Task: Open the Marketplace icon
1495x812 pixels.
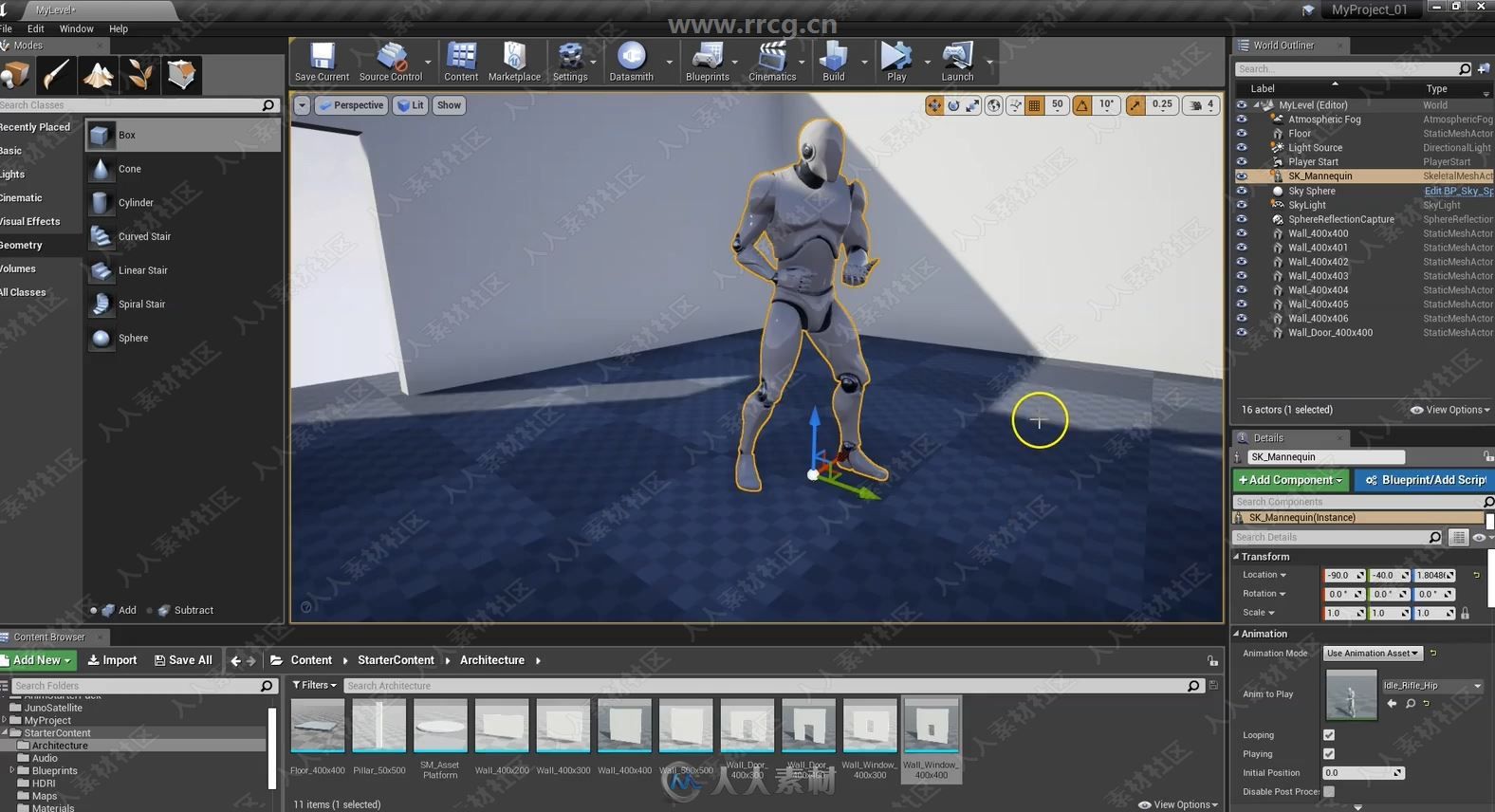Action: tap(514, 62)
